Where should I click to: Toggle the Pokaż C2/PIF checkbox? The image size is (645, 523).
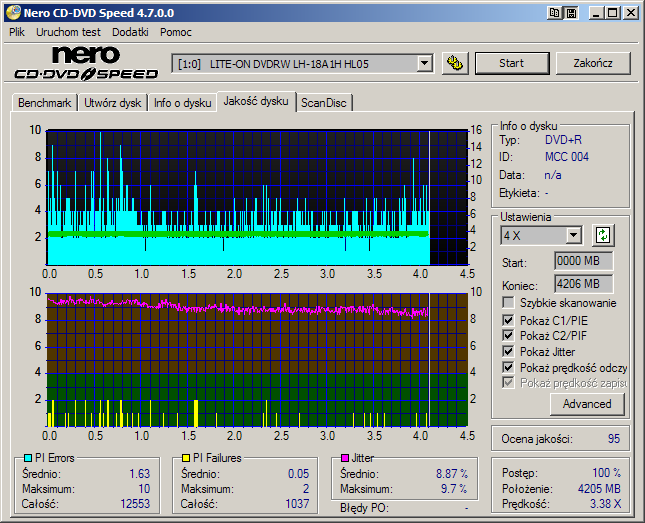508,335
